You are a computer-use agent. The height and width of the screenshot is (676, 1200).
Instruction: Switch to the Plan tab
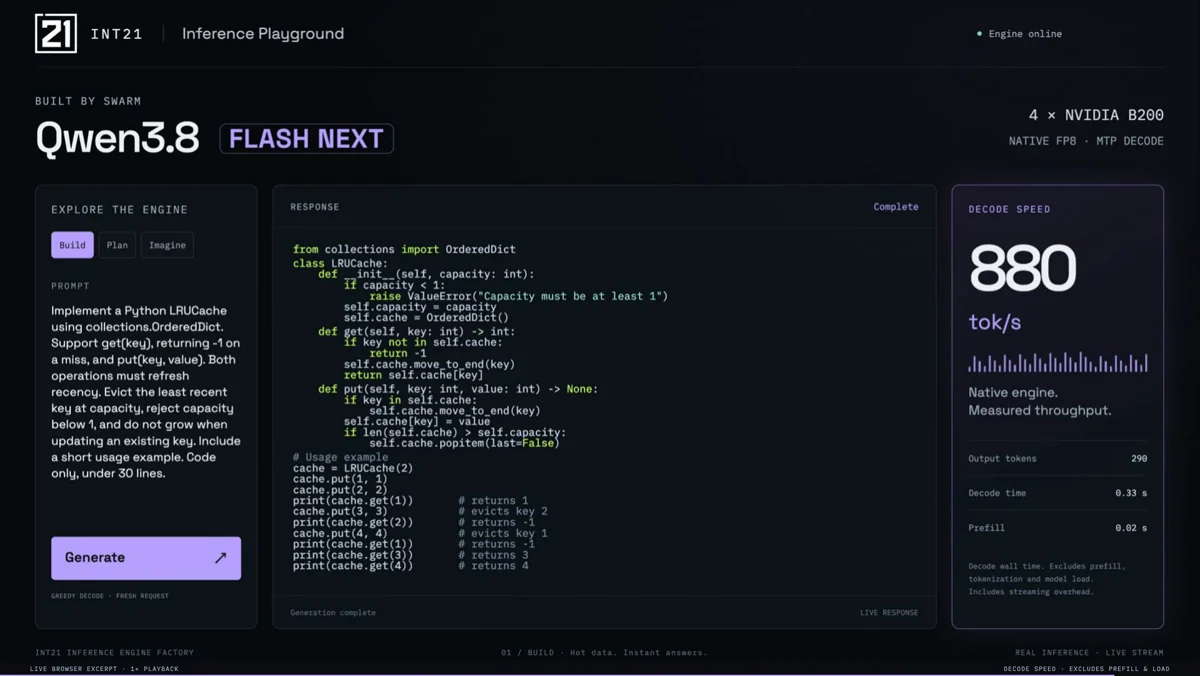click(117, 245)
